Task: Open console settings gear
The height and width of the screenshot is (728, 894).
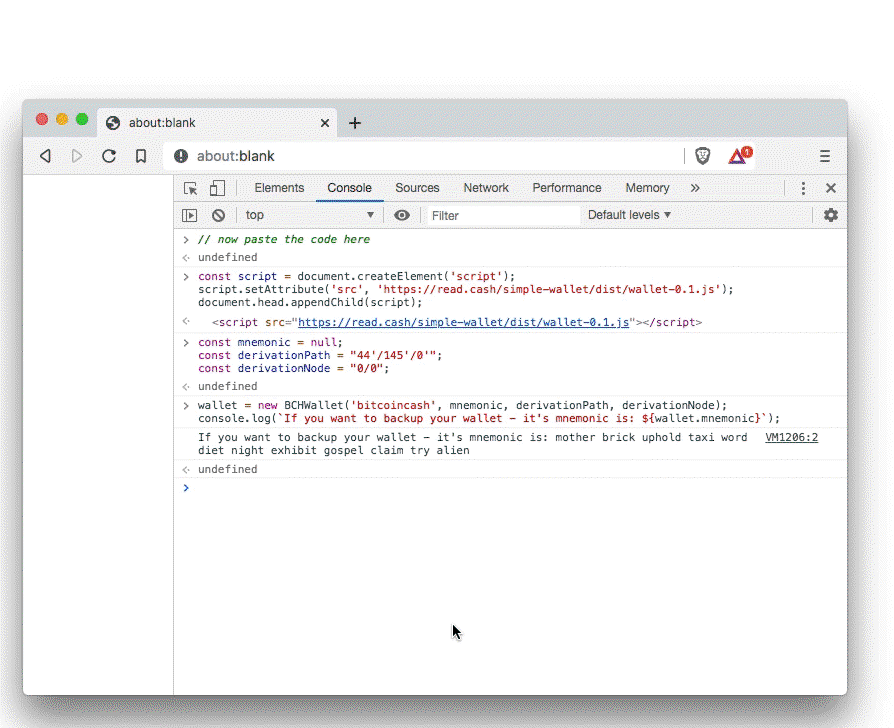Action: pos(831,215)
